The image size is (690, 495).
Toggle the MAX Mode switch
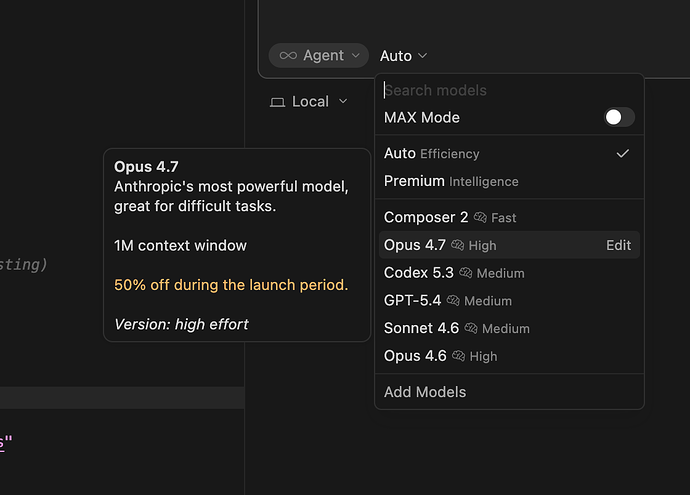coord(619,117)
